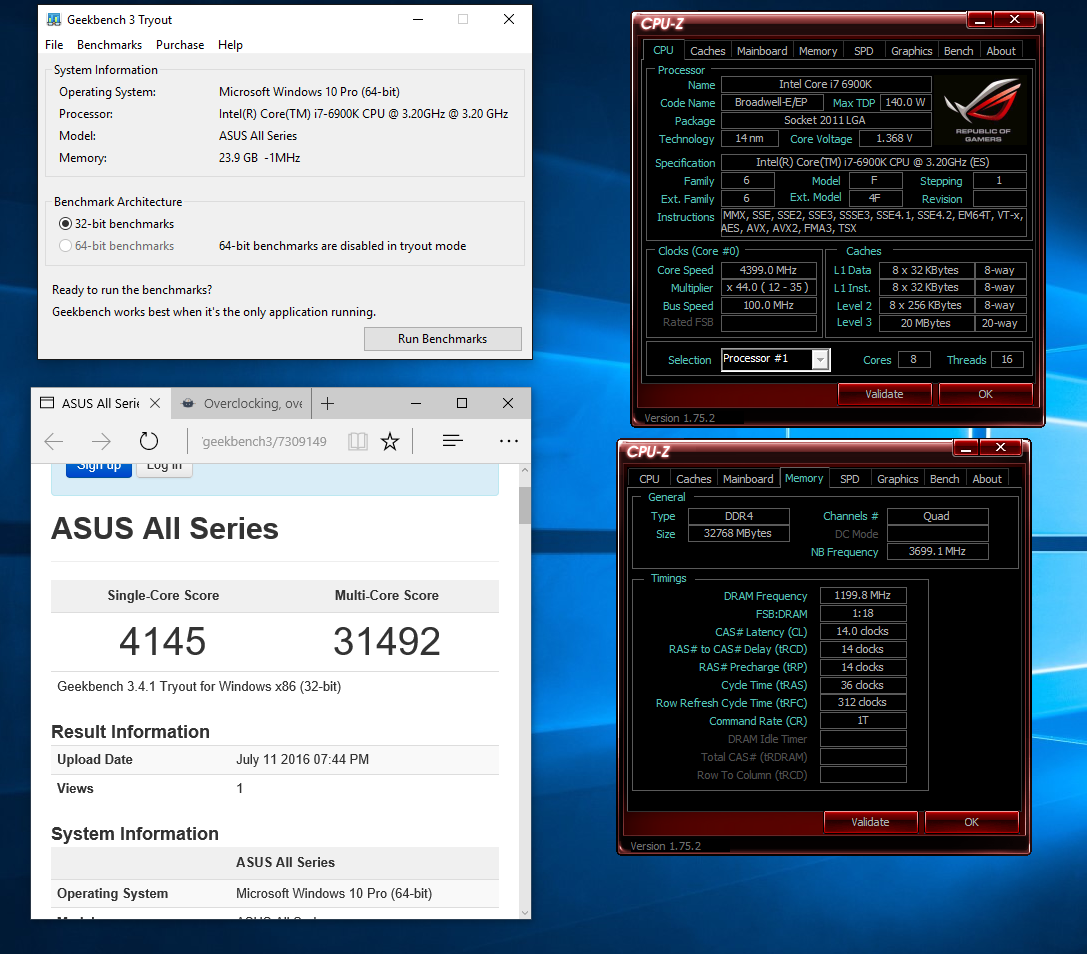
Task: Select 32-bit benchmarks radio button
Action: point(65,223)
